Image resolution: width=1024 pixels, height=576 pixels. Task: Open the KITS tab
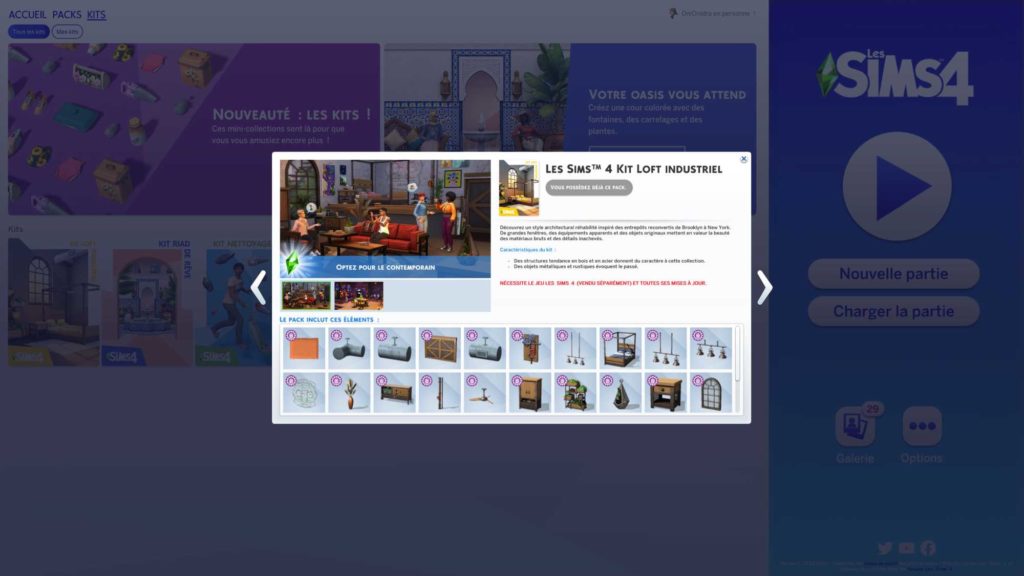click(97, 14)
